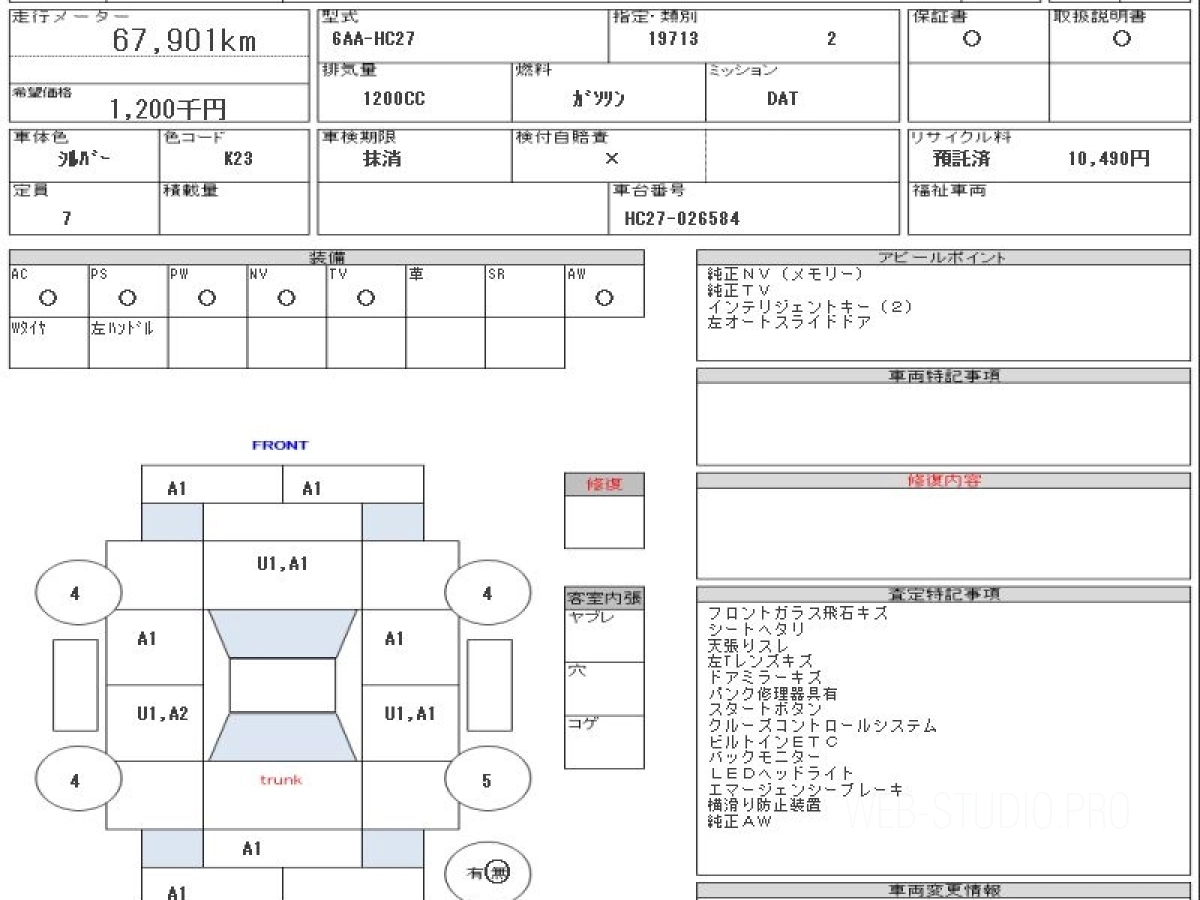This screenshot has height=900, width=1200.
Task: Select the inspection expiry value "抹消"
Action: click(x=382, y=158)
